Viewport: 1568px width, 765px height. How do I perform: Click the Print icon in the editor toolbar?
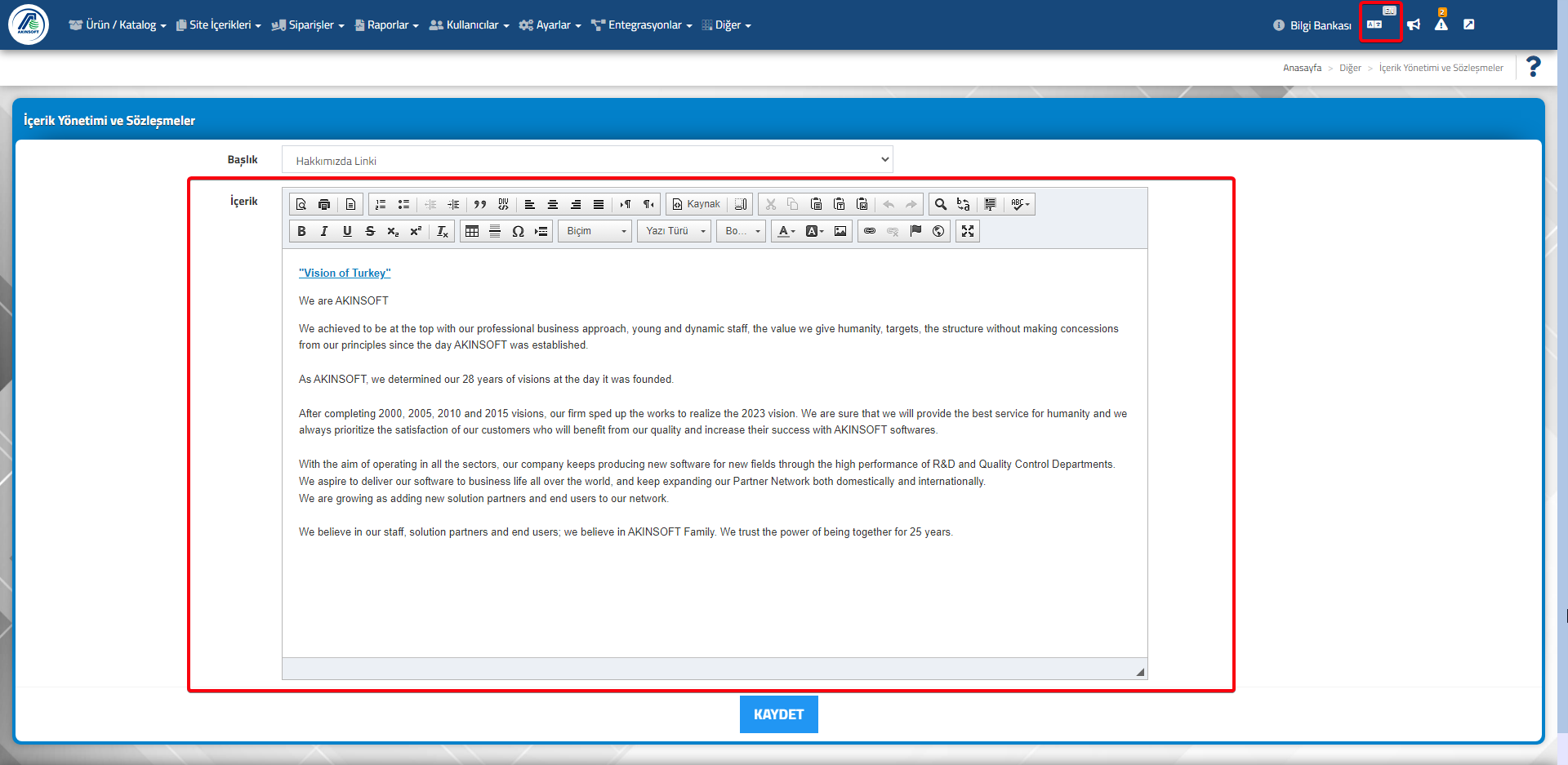click(324, 204)
